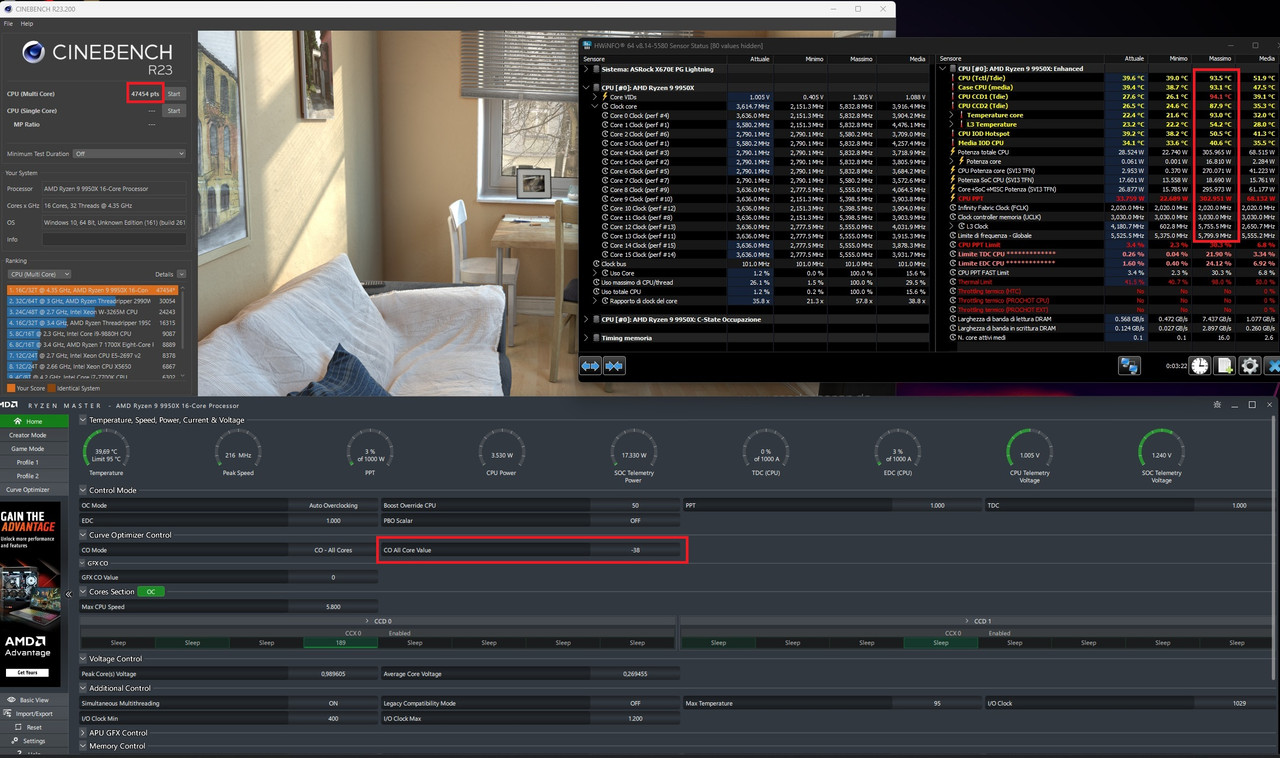The width and height of the screenshot is (1280, 758).
Task: Click the Ryzen Master settings gear icon in title bar
Action: click(1217, 405)
